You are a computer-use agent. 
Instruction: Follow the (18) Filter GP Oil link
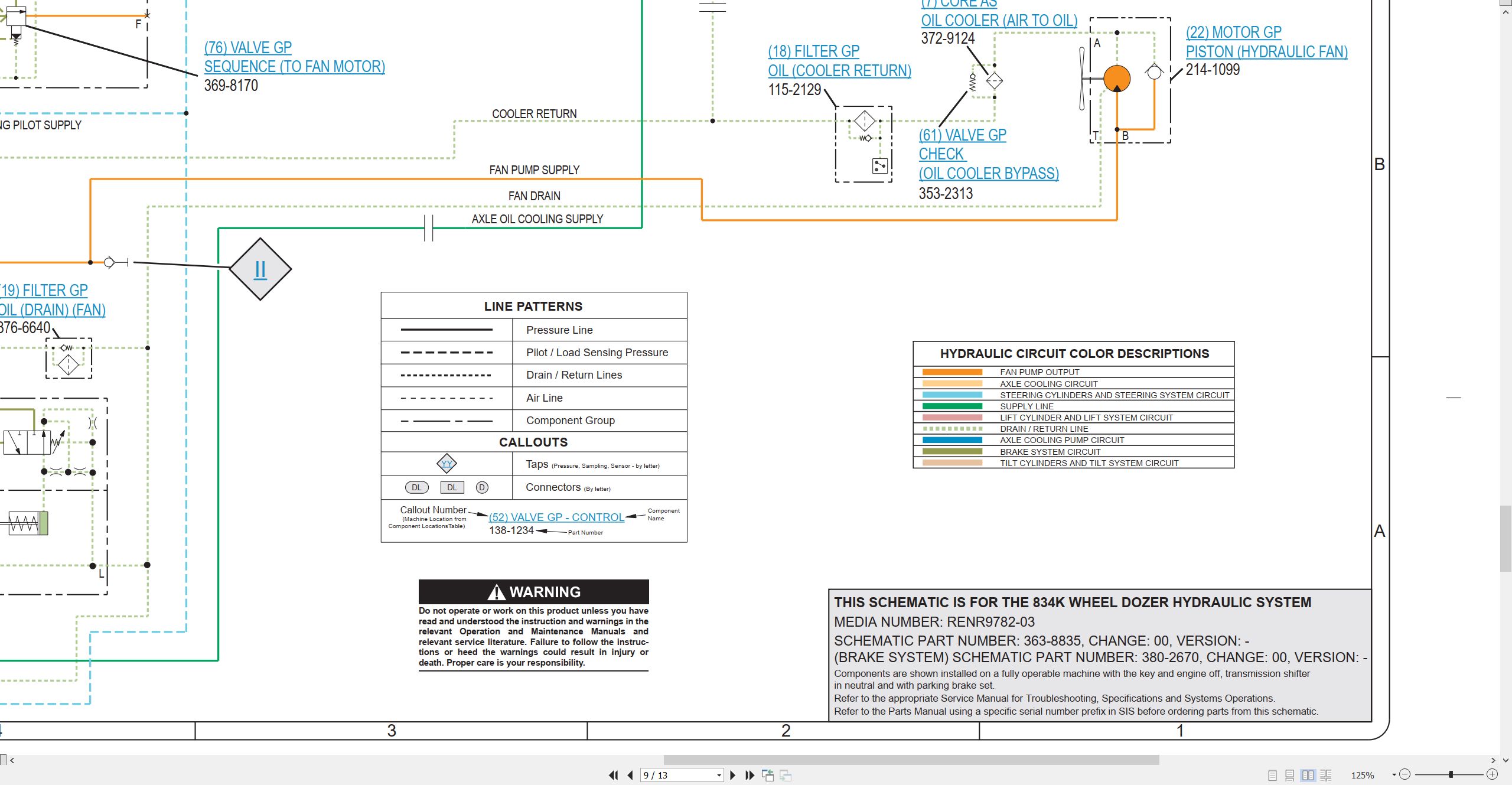coord(839,61)
